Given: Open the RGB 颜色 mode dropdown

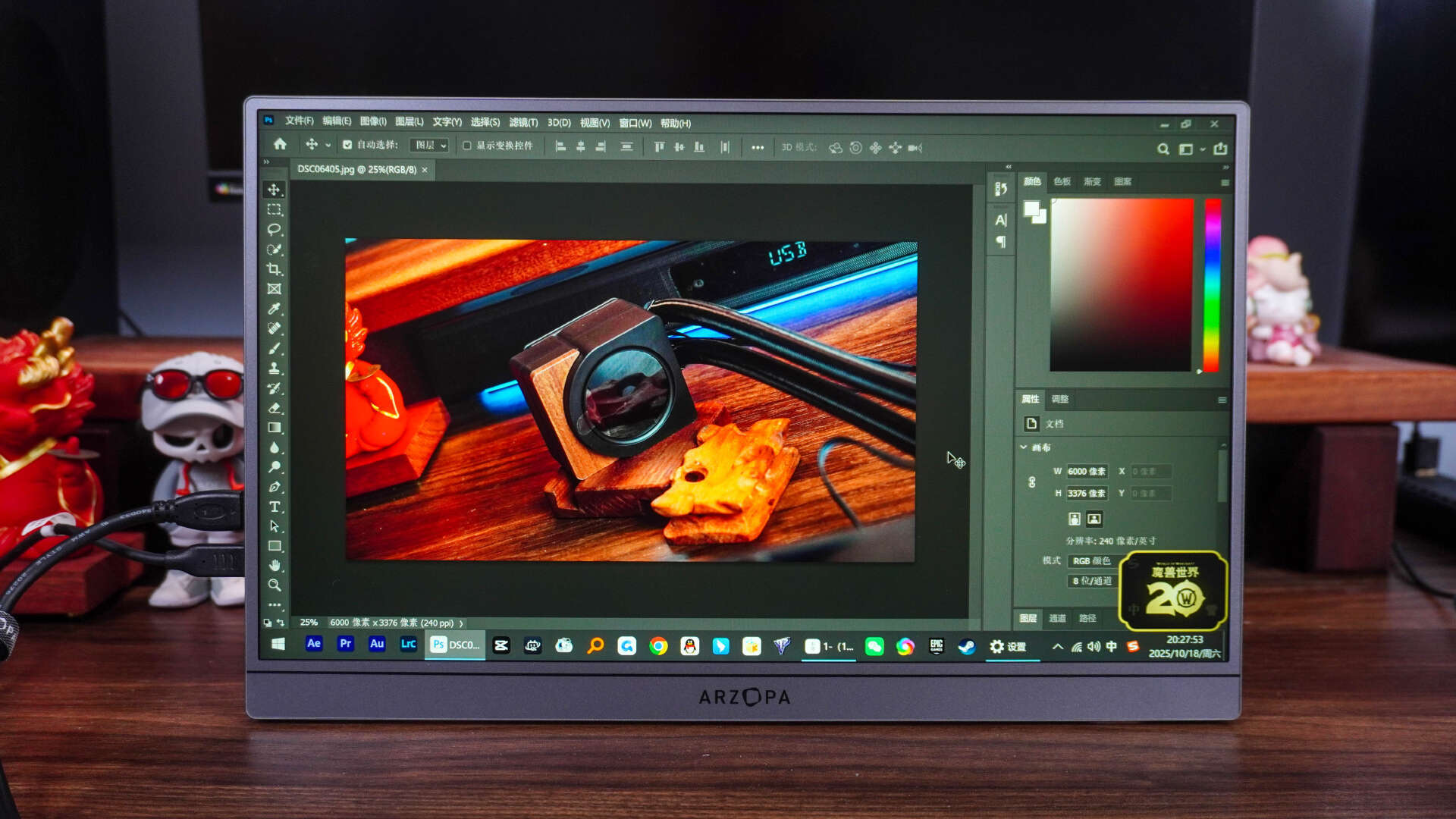Looking at the screenshot, I should point(1092,561).
